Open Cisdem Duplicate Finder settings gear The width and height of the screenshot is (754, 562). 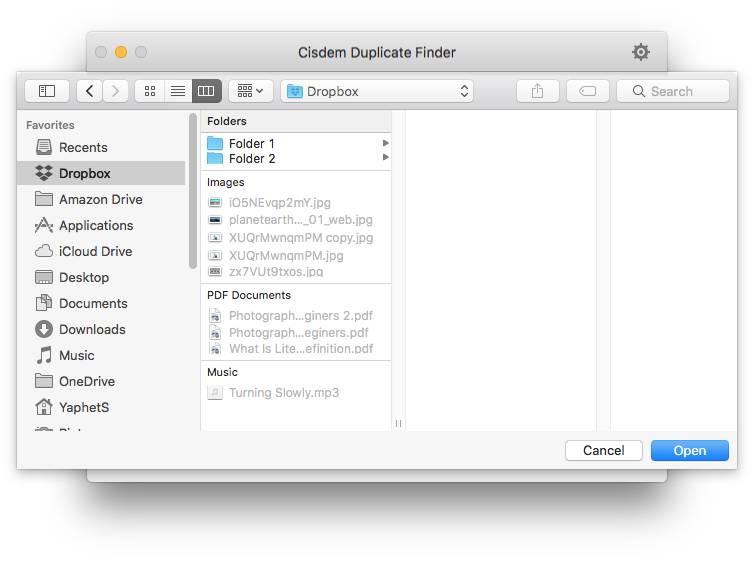point(641,52)
